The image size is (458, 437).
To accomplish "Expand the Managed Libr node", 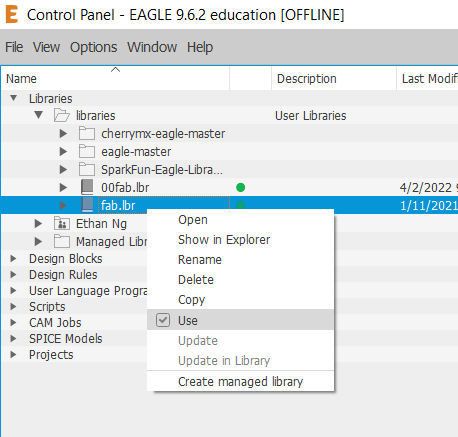I will coord(38,242).
